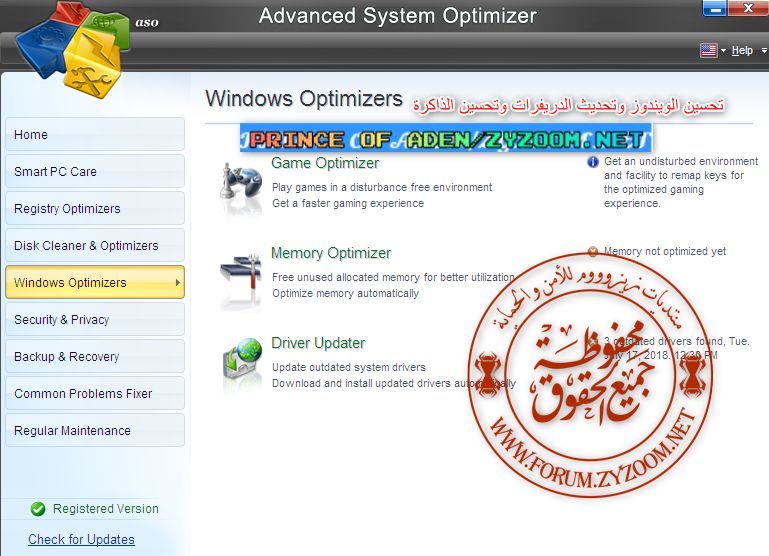This screenshot has width=769, height=556.
Task: Click the US flag language icon
Action: (709, 51)
